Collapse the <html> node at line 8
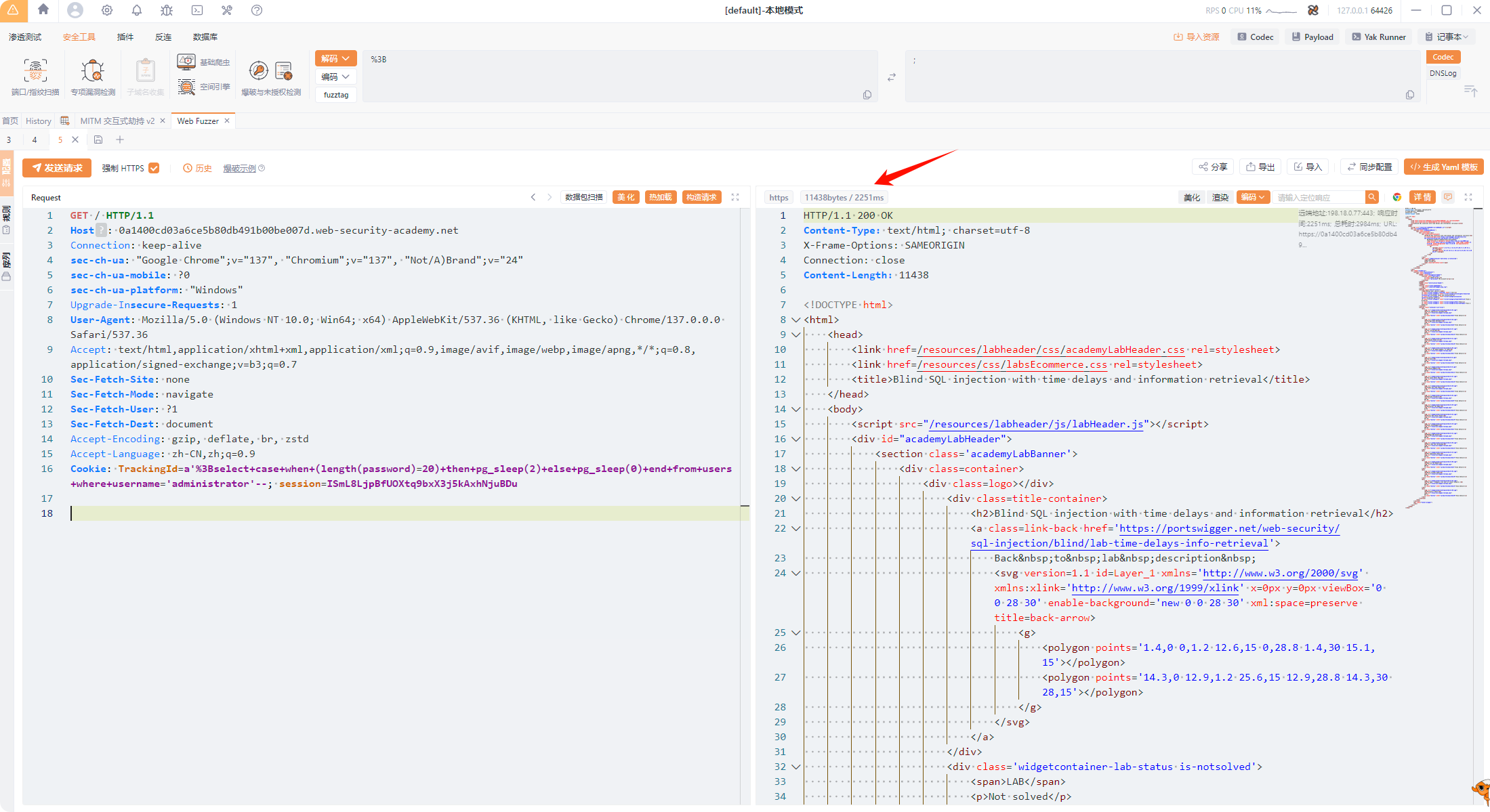 [x=796, y=320]
